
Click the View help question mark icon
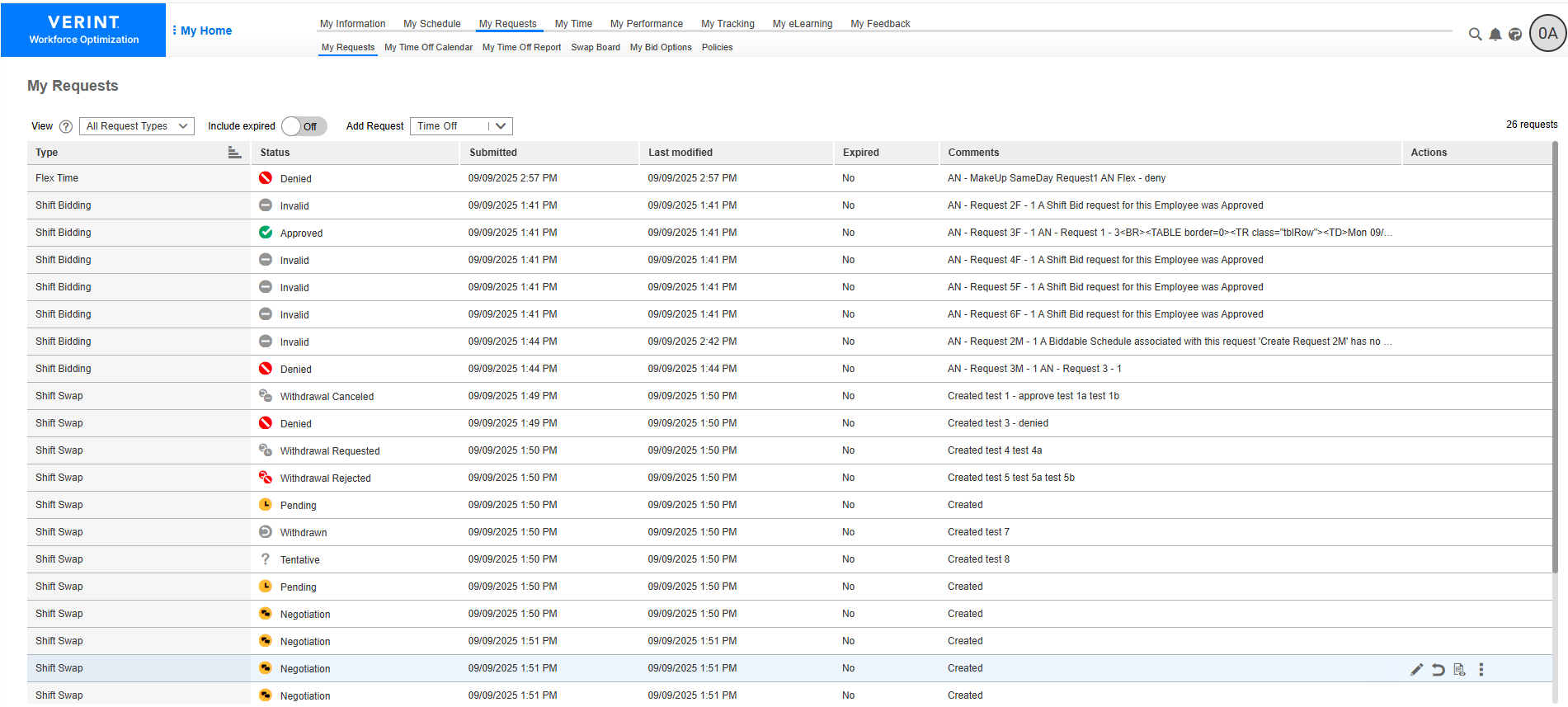coord(66,126)
